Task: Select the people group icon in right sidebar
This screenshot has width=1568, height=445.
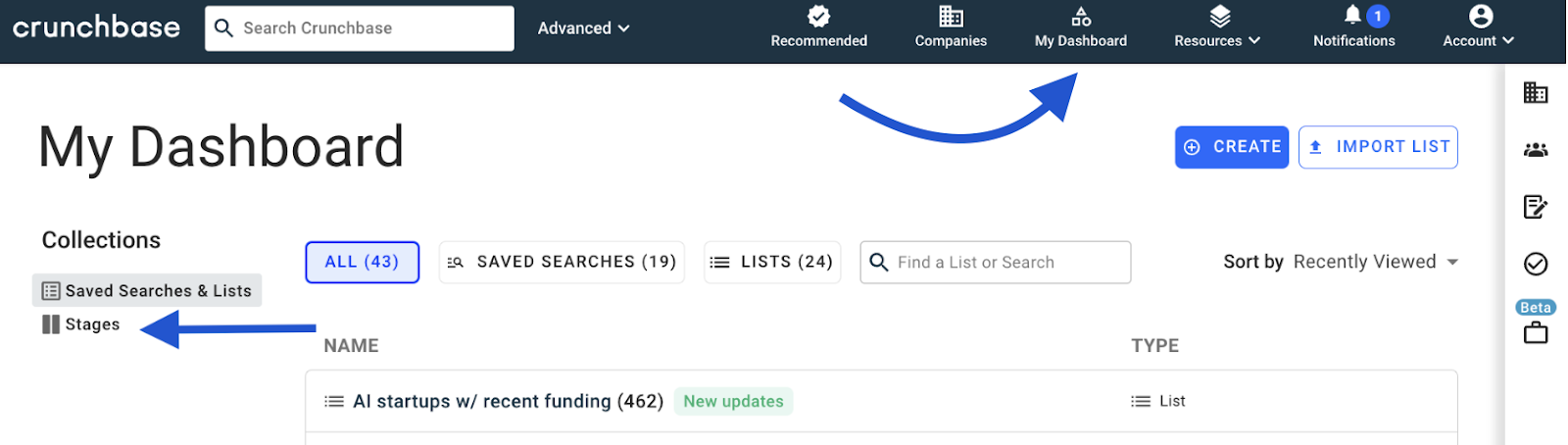Action: point(1536,150)
